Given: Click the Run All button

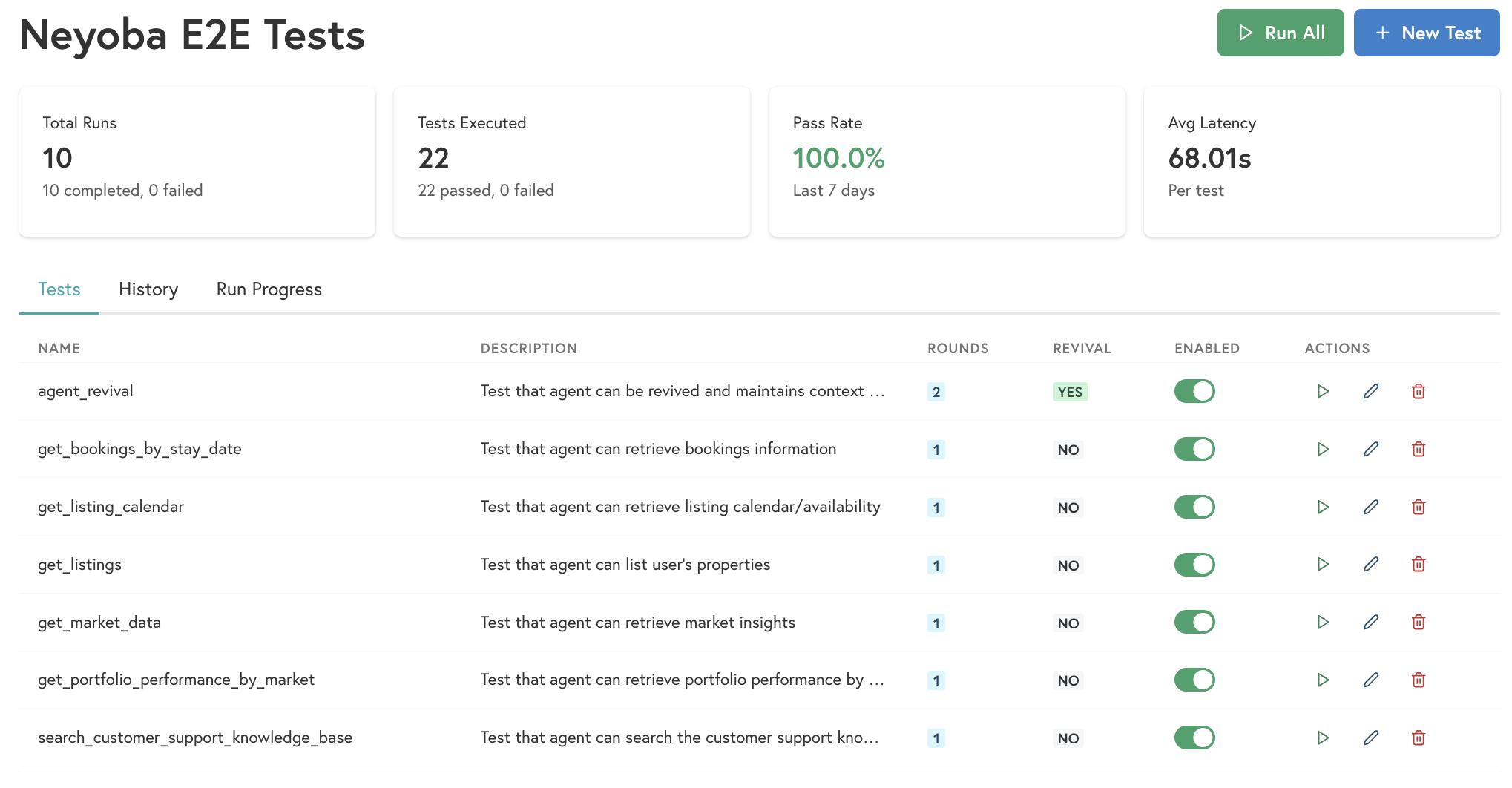Looking at the screenshot, I should pyautogui.click(x=1281, y=33).
